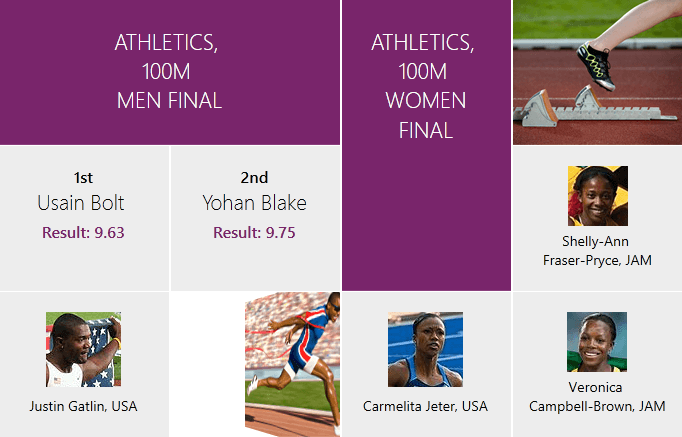Click the 2nd ranking label
This screenshot has height=437, width=682.
click(254, 177)
